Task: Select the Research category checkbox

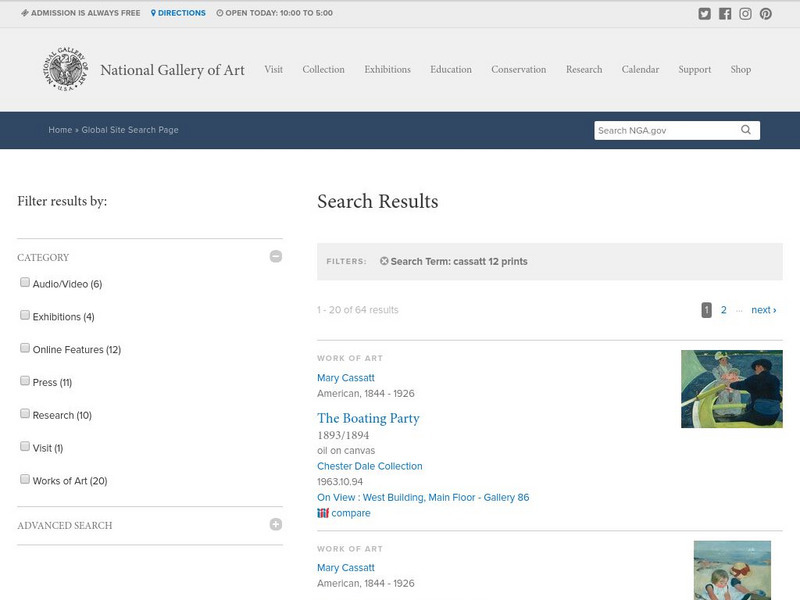Action: (x=24, y=413)
